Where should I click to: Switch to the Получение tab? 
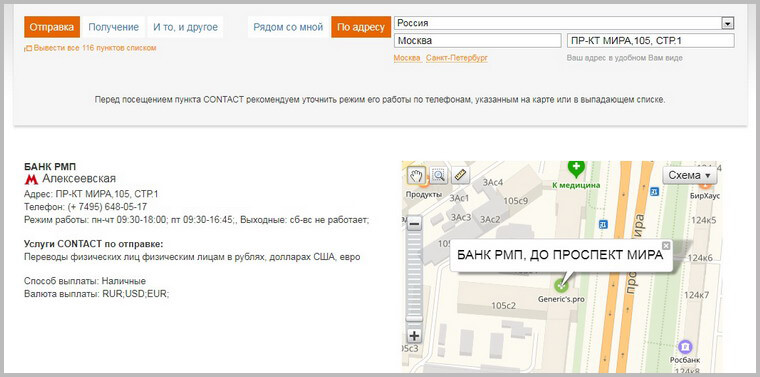coord(113,27)
